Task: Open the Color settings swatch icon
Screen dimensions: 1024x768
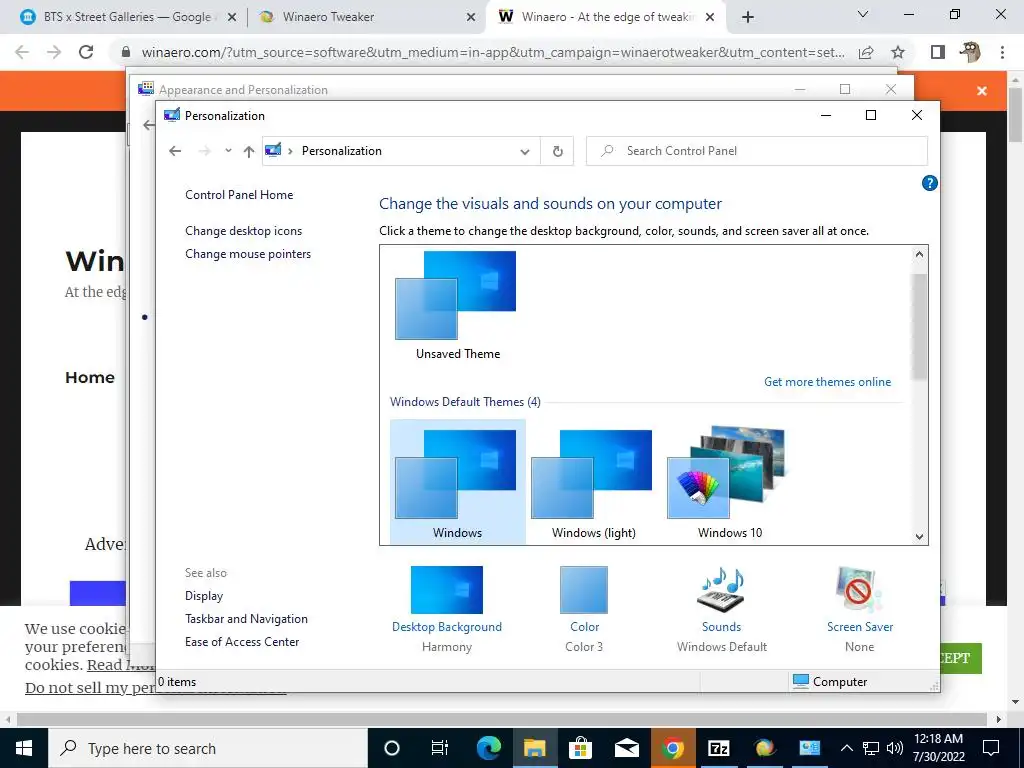Action: coord(584,590)
